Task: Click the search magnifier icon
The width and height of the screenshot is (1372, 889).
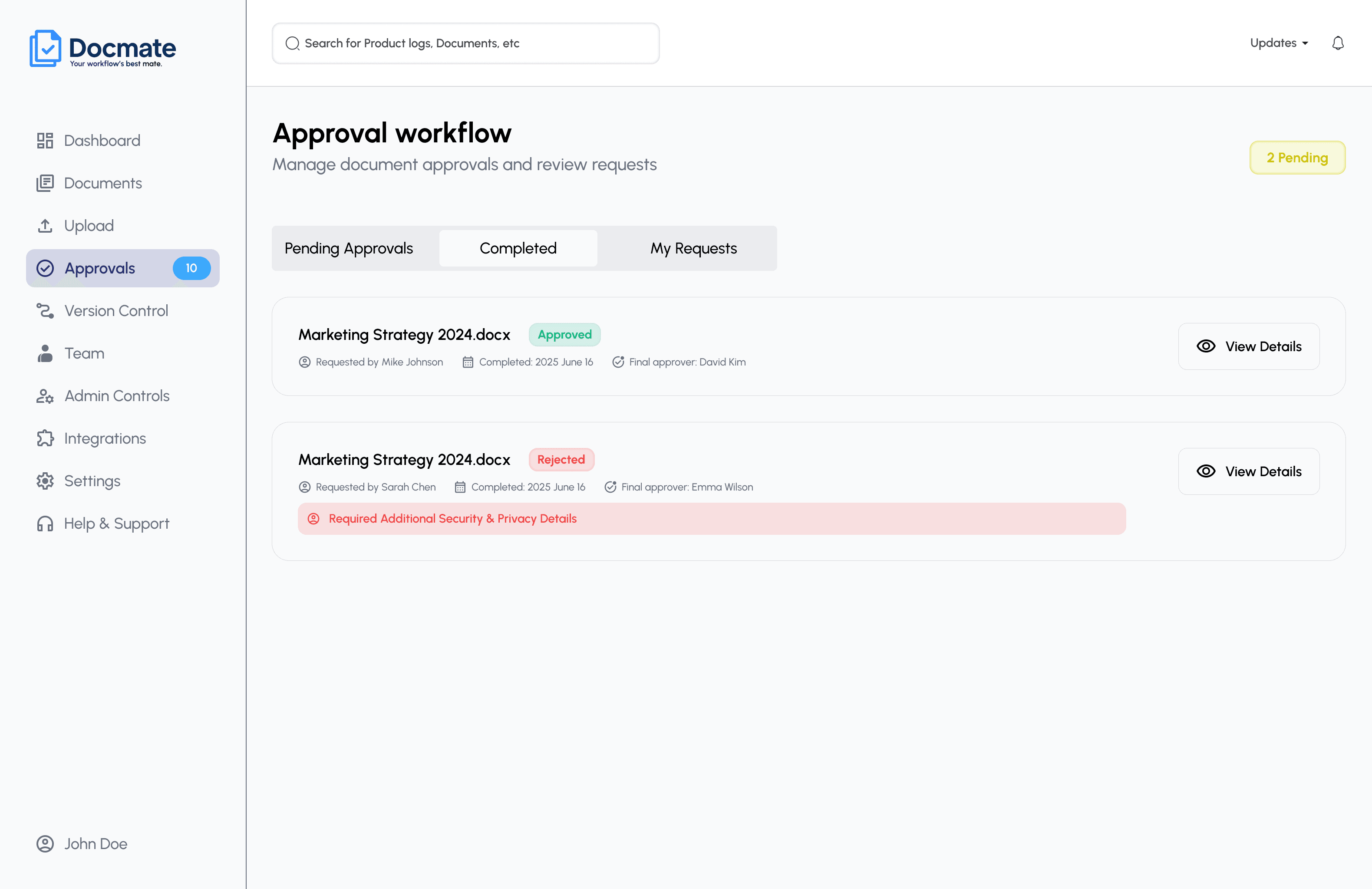Action: click(292, 43)
